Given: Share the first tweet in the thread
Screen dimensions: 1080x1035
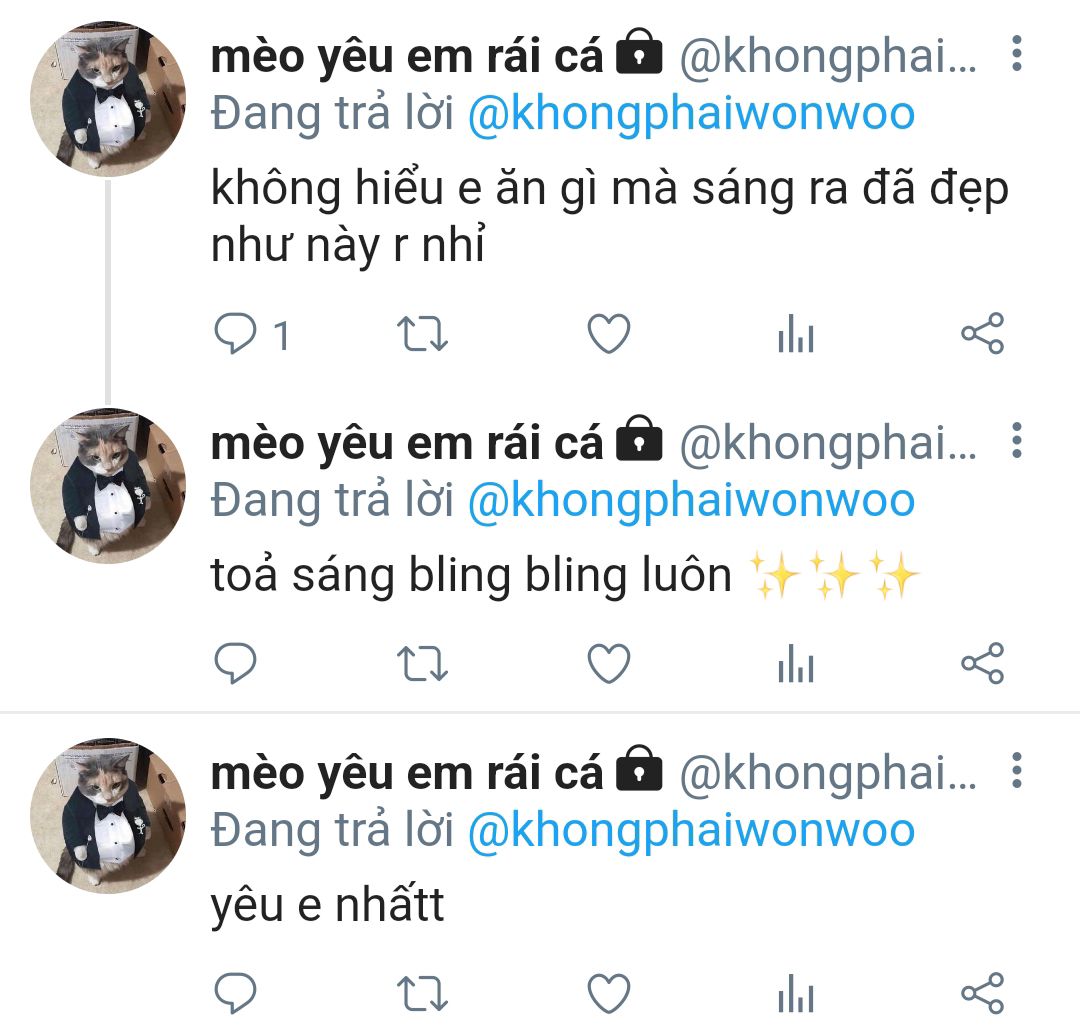Looking at the screenshot, I should point(983,334).
